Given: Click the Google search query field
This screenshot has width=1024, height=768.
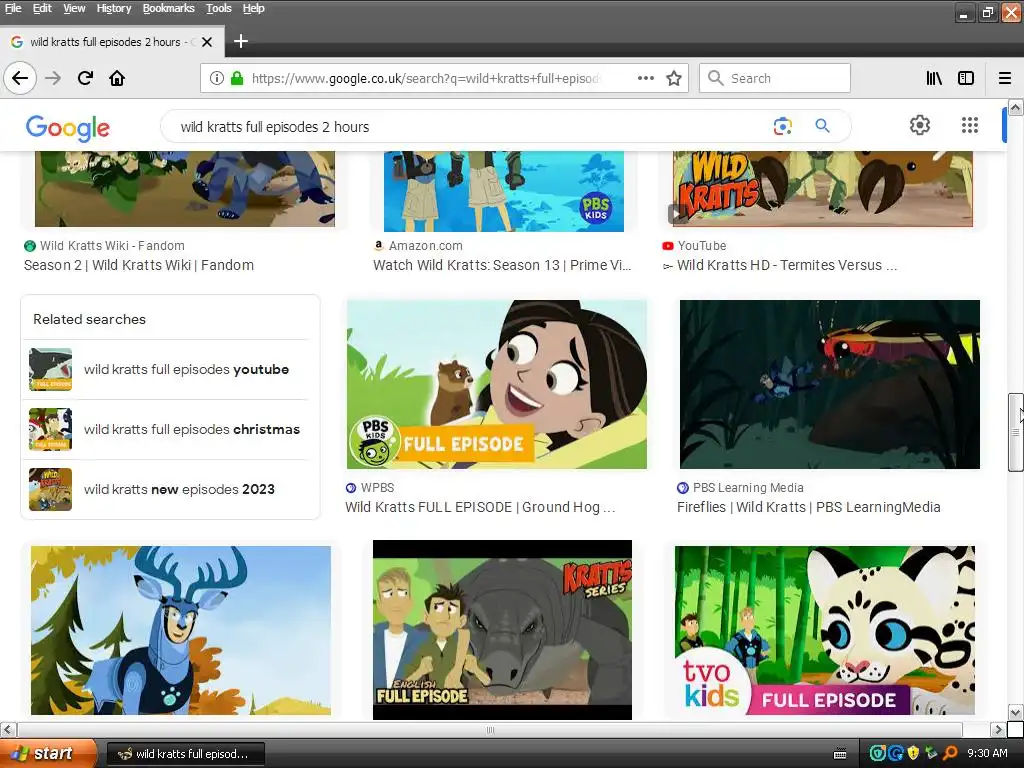Looking at the screenshot, I should (x=470, y=127).
